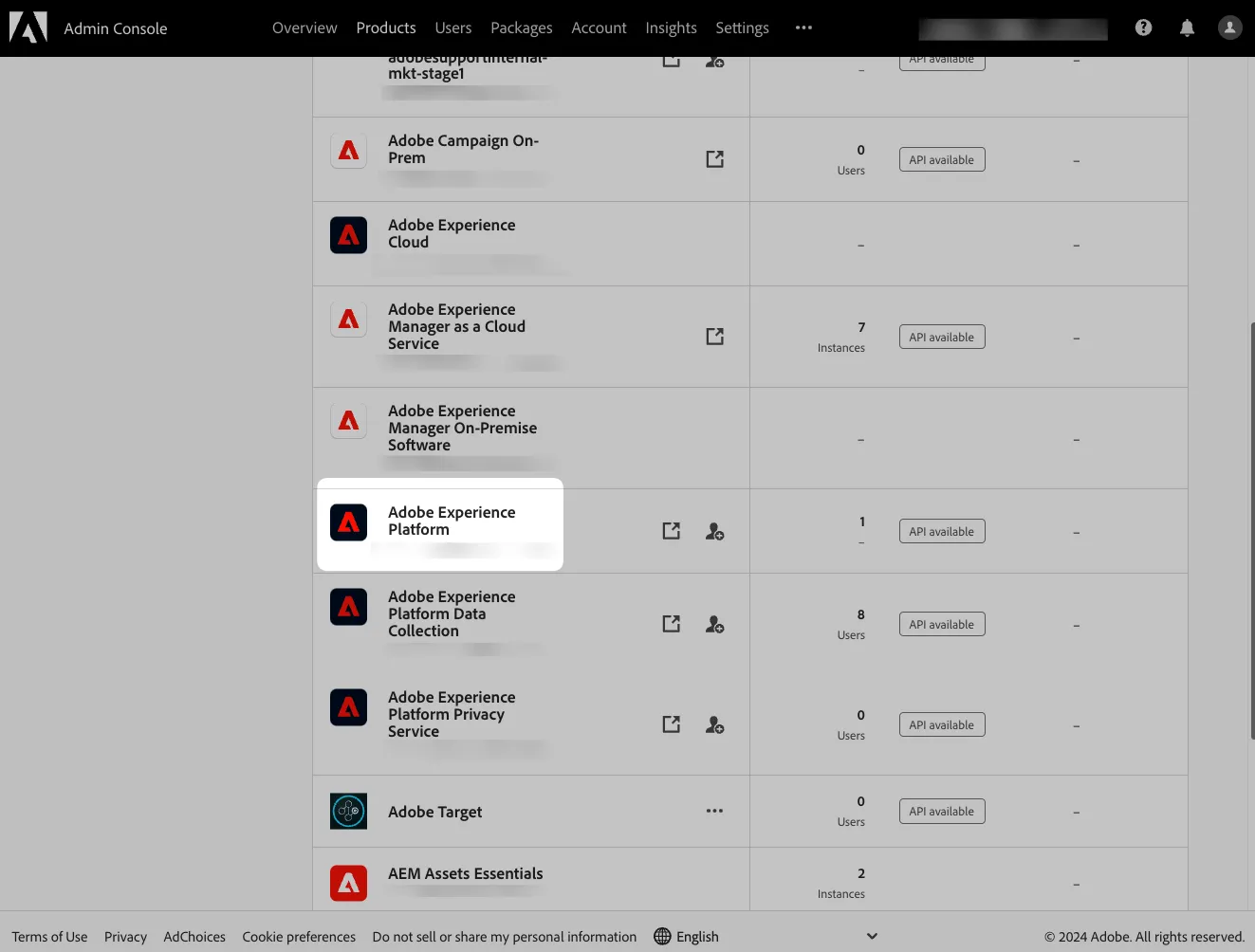Click Do not sell or share link
This screenshot has height=952, width=1255.
[x=505, y=937]
